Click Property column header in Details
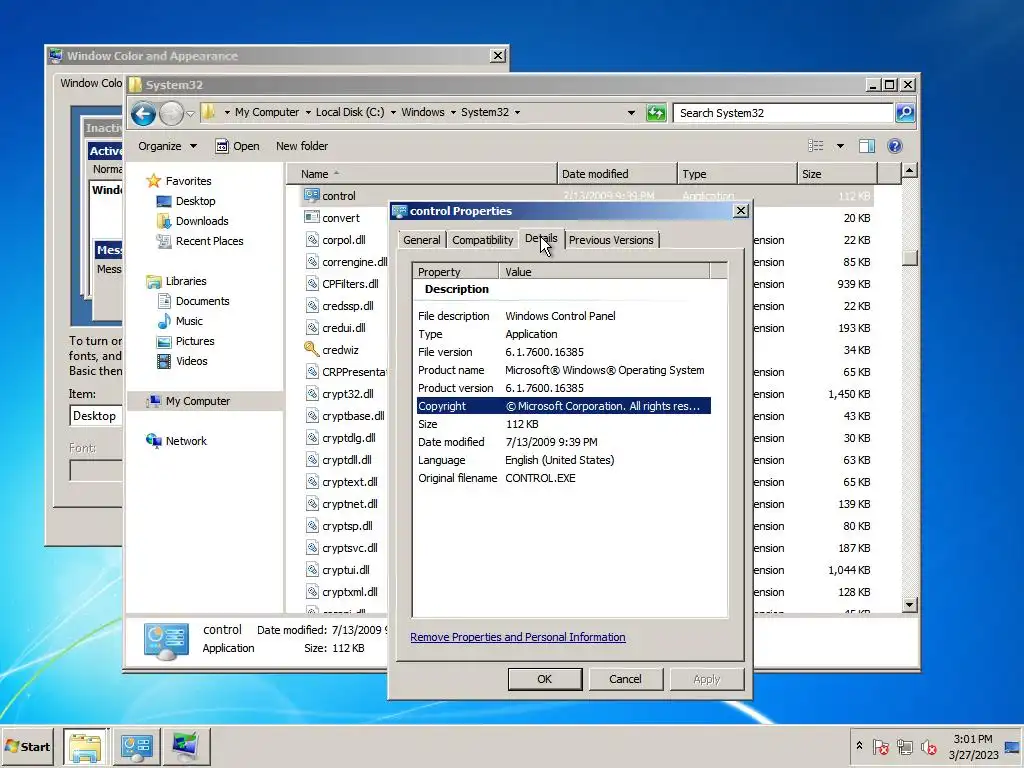This screenshot has width=1024, height=768. point(456,272)
